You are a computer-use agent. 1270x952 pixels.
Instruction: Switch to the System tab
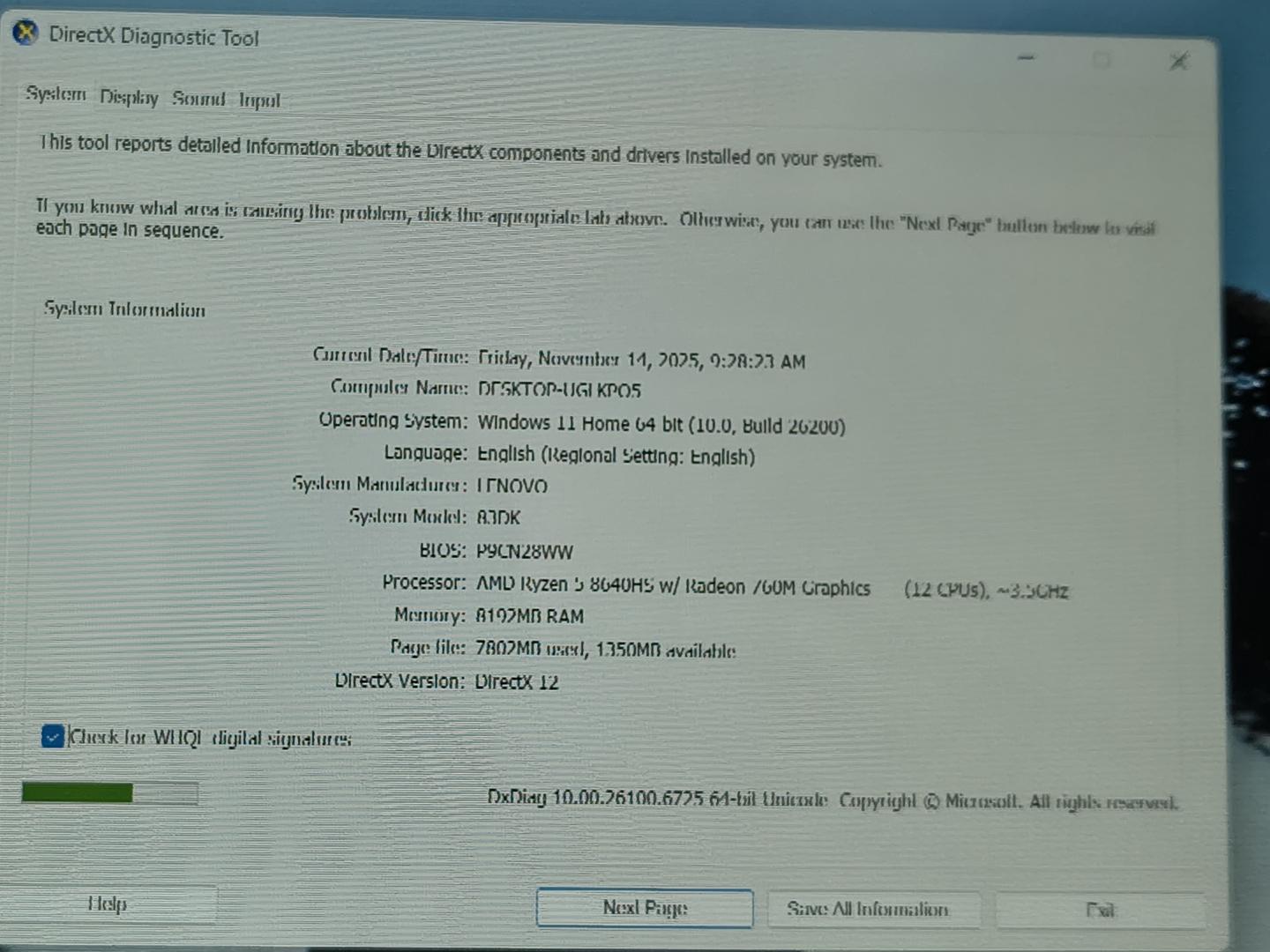(56, 93)
